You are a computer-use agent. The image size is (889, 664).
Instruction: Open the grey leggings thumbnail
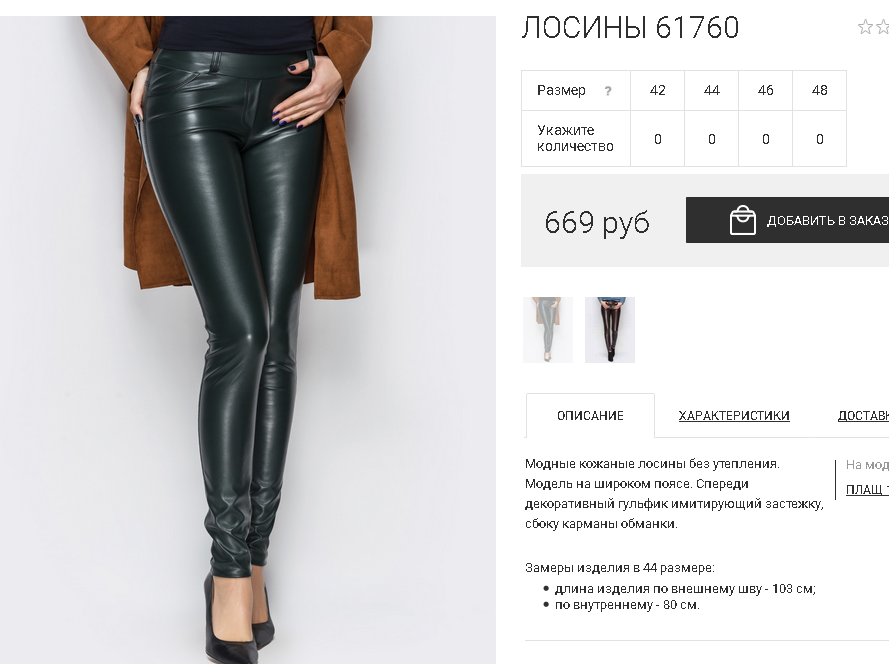pos(548,329)
